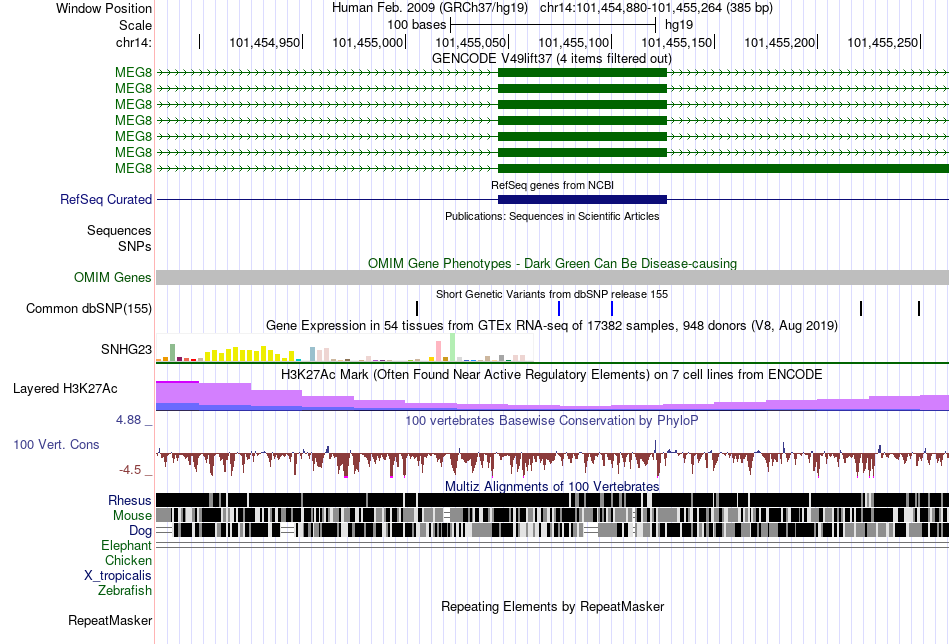Open the OMIM Genes track label
The height and width of the screenshot is (644, 950).
click(x=112, y=277)
